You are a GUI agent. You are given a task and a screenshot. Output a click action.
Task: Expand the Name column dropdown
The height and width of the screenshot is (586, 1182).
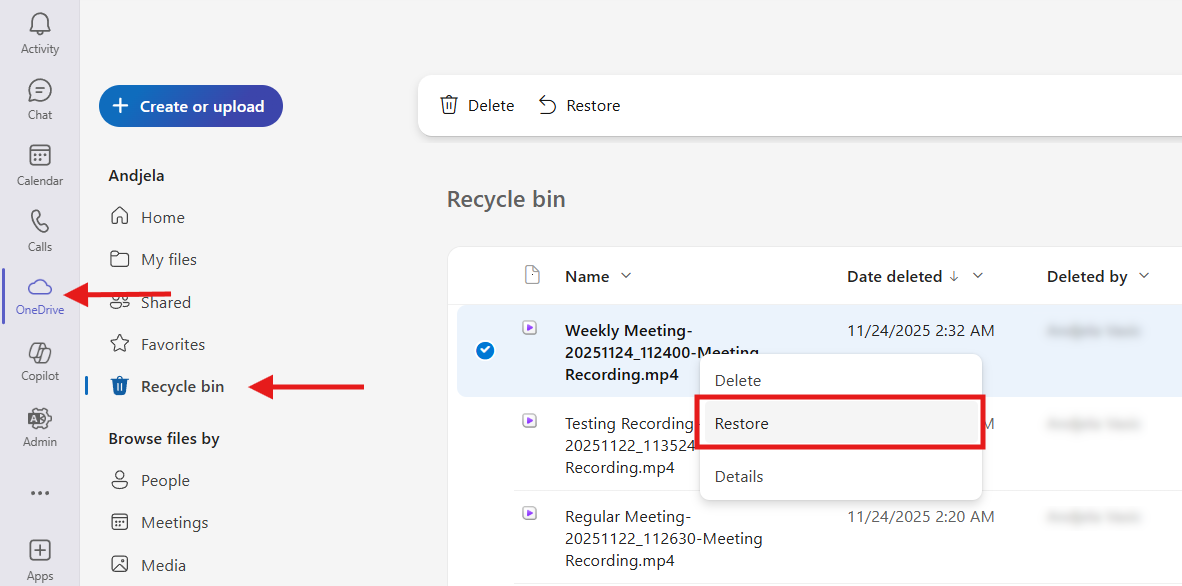point(626,276)
